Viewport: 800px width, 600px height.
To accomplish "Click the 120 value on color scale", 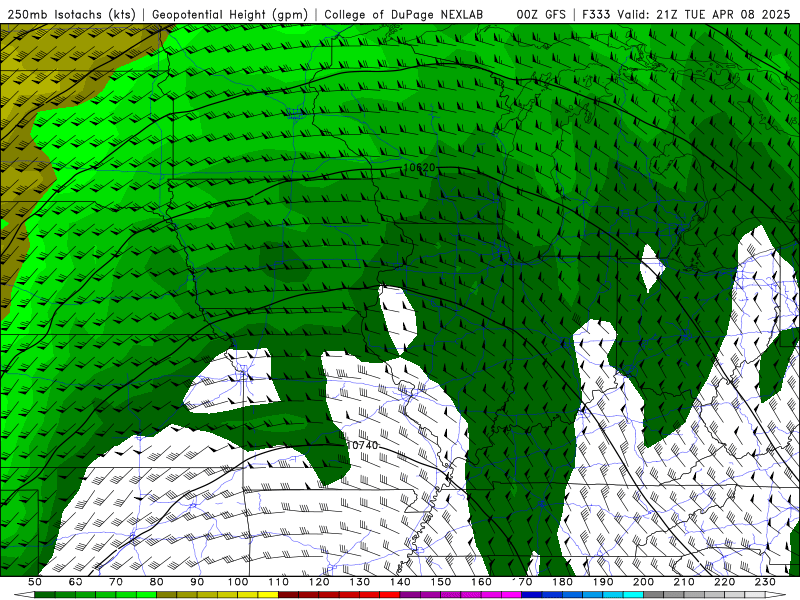I will (319, 582).
